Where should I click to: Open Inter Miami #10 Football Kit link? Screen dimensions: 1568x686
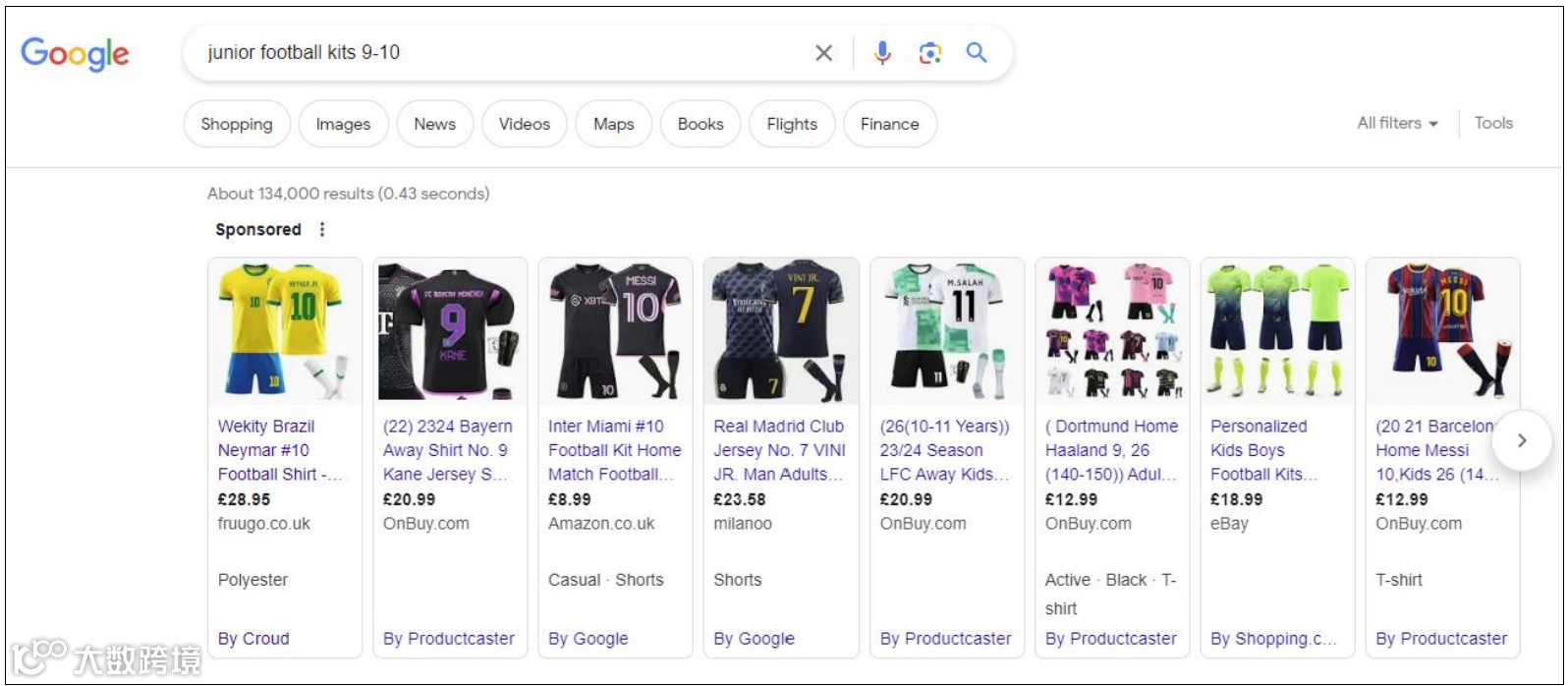coord(613,450)
